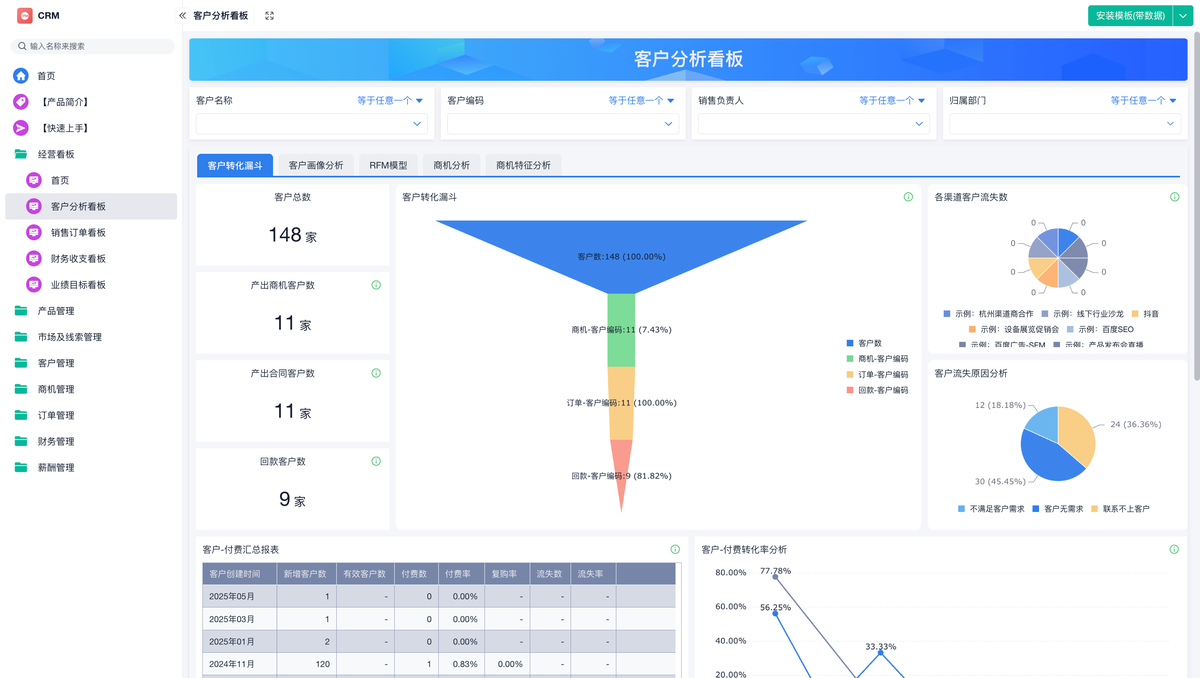
Task: Click info icon on 产出商机客户数 card
Action: click(x=376, y=285)
